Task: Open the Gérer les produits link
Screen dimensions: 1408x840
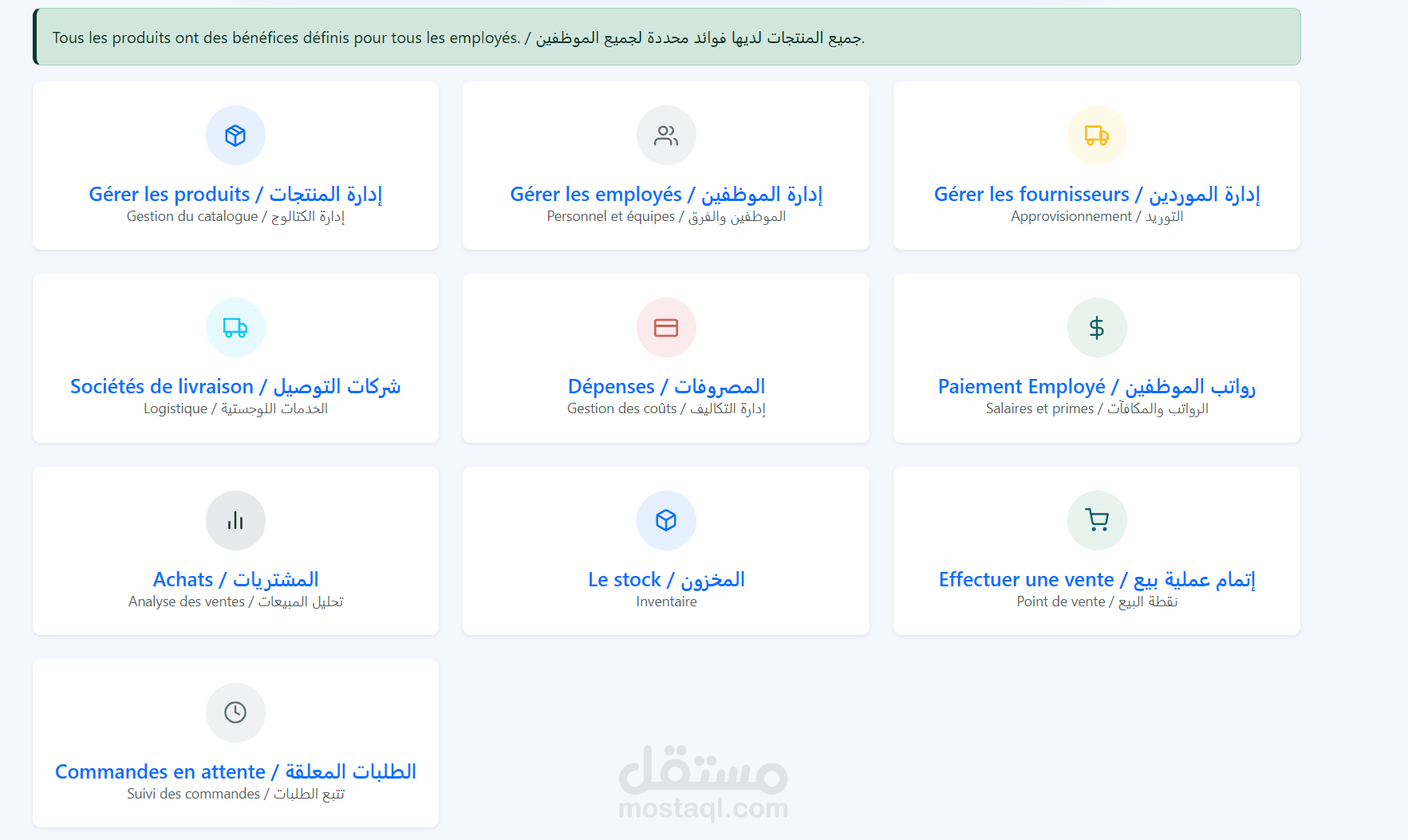Action: pyautogui.click(x=235, y=194)
